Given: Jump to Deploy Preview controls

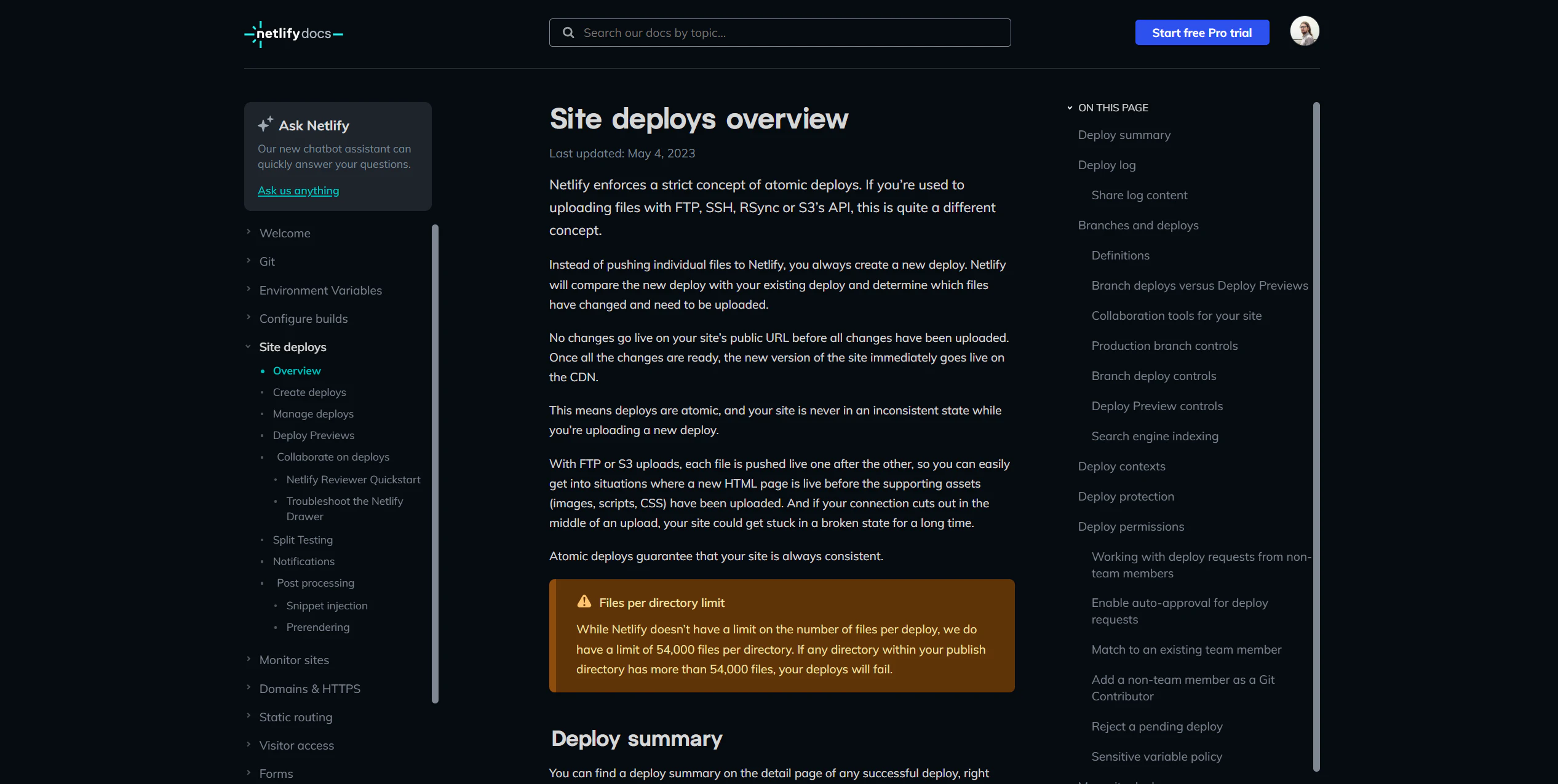Looking at the screenshot, I should pyautogui.click(x=1157, y=406).
